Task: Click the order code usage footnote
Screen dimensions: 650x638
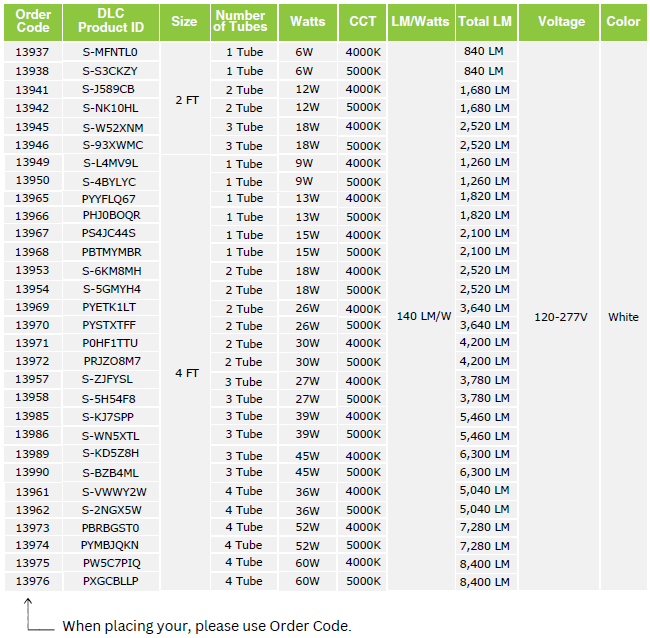Action: tap(206, 626)
